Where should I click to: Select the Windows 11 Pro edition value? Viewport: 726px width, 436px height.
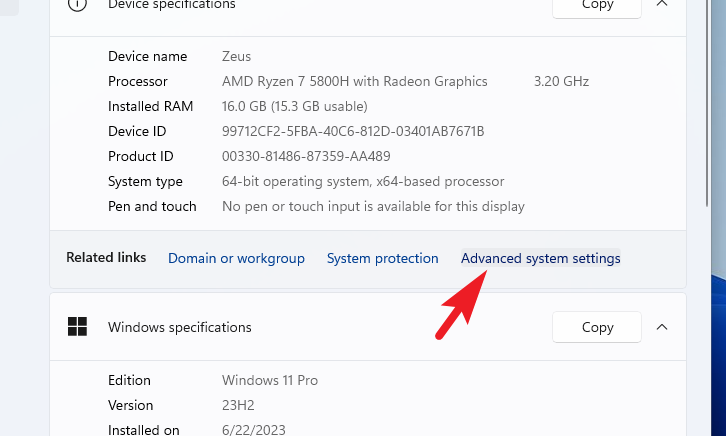(270, 380)
